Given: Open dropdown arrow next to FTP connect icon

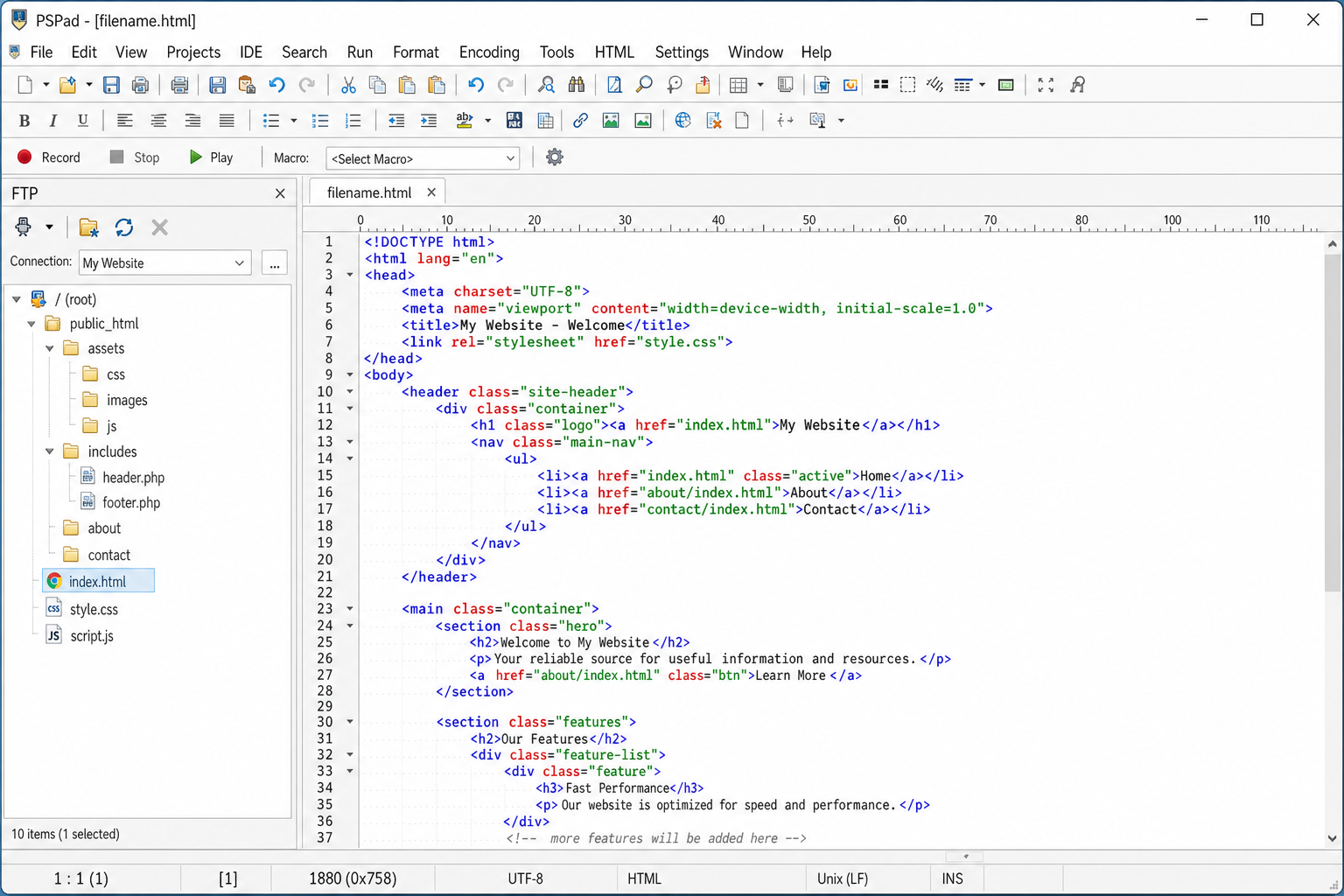Looking at the screenshot, I should [x=50, y=227].
